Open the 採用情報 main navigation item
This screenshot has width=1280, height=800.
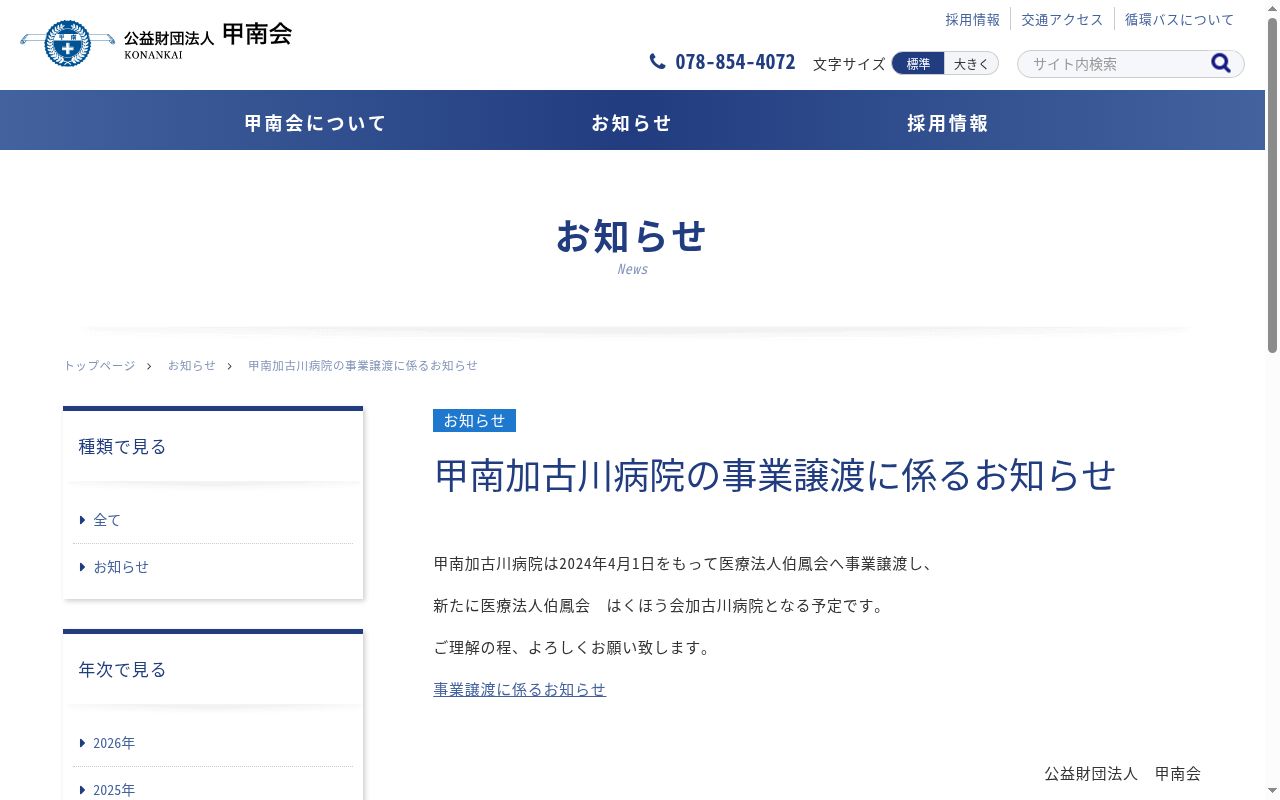click(x=948, y=123)
